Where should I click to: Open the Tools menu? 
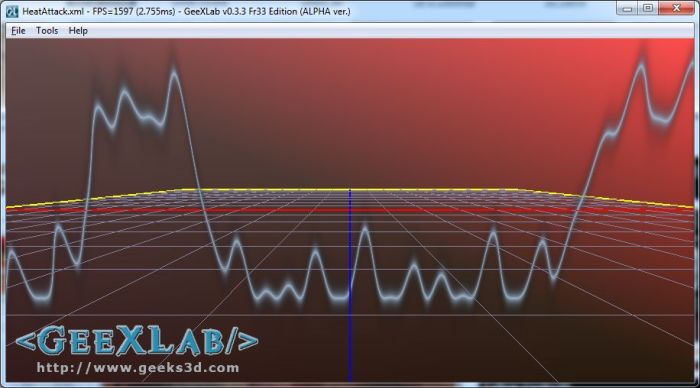tap(47, 31)
